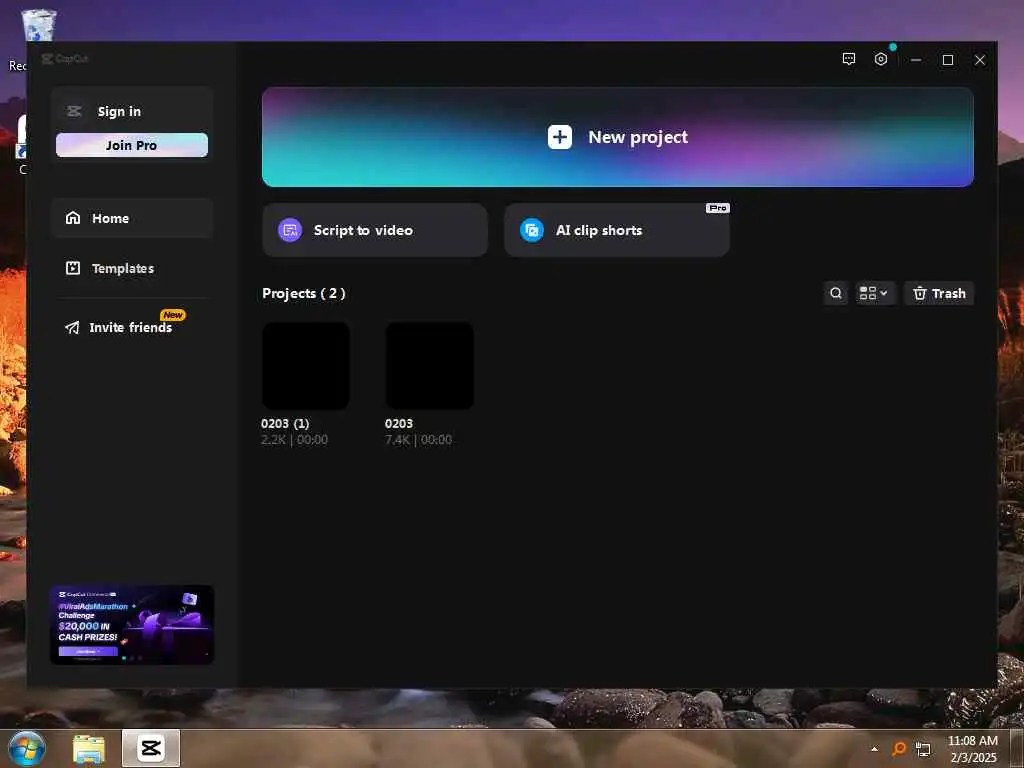Click the Trash bin icon

tap(920, 293)
